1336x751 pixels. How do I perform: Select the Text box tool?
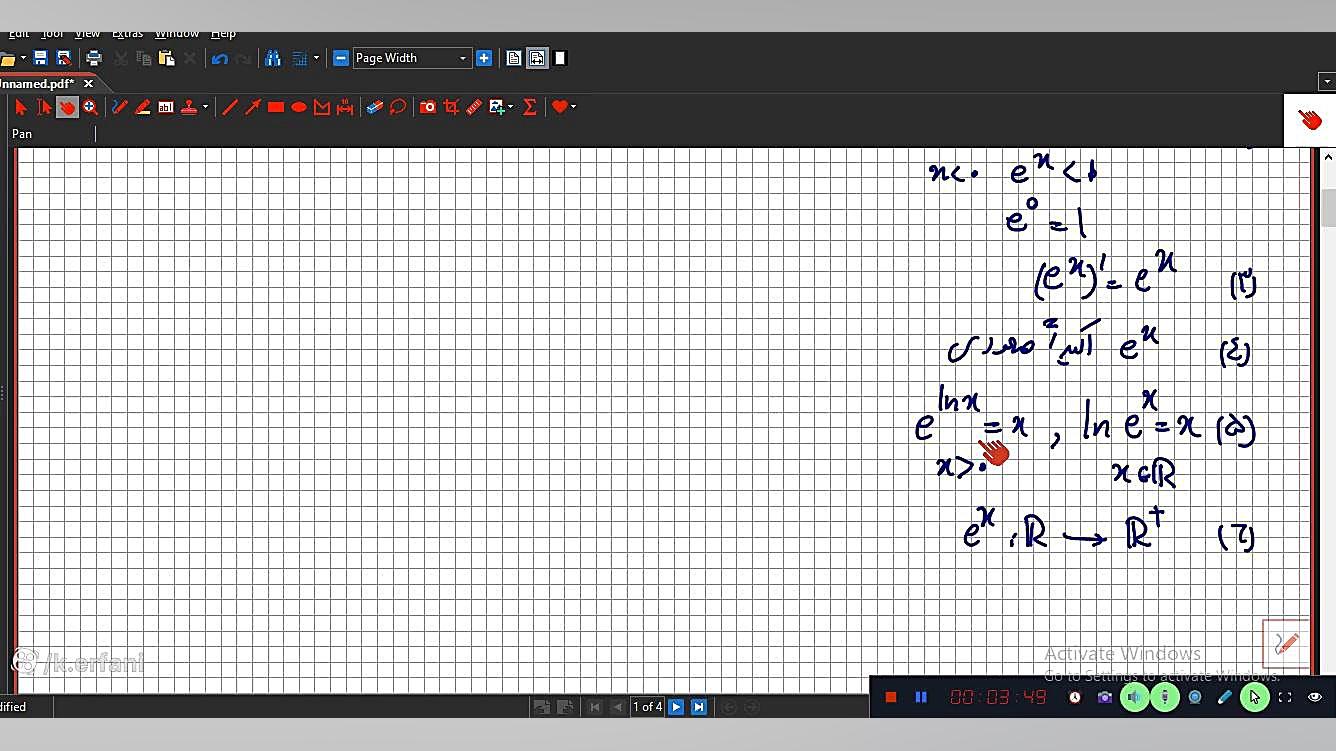click(x=166, y=107)
